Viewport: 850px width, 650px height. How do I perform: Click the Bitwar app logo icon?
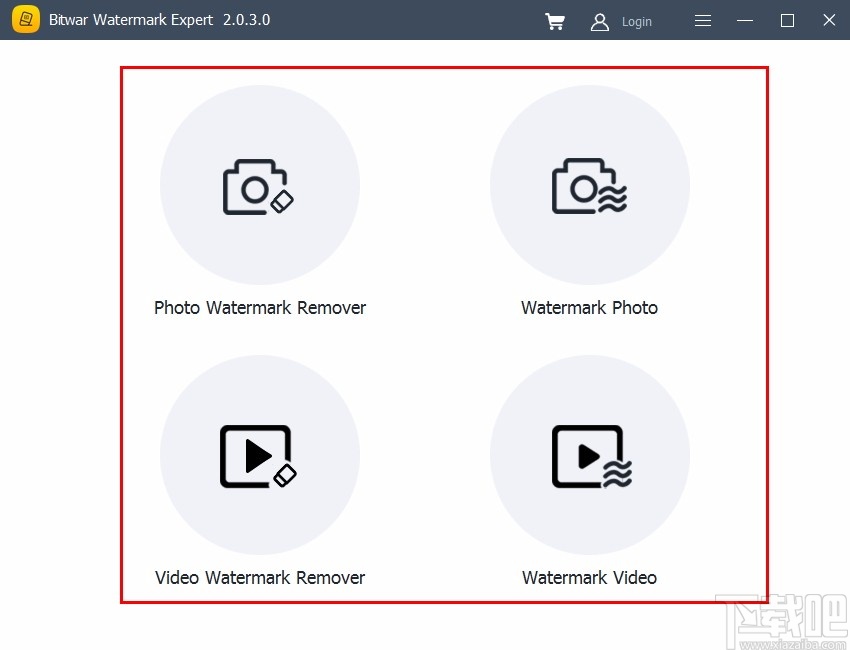click(25, 19)
